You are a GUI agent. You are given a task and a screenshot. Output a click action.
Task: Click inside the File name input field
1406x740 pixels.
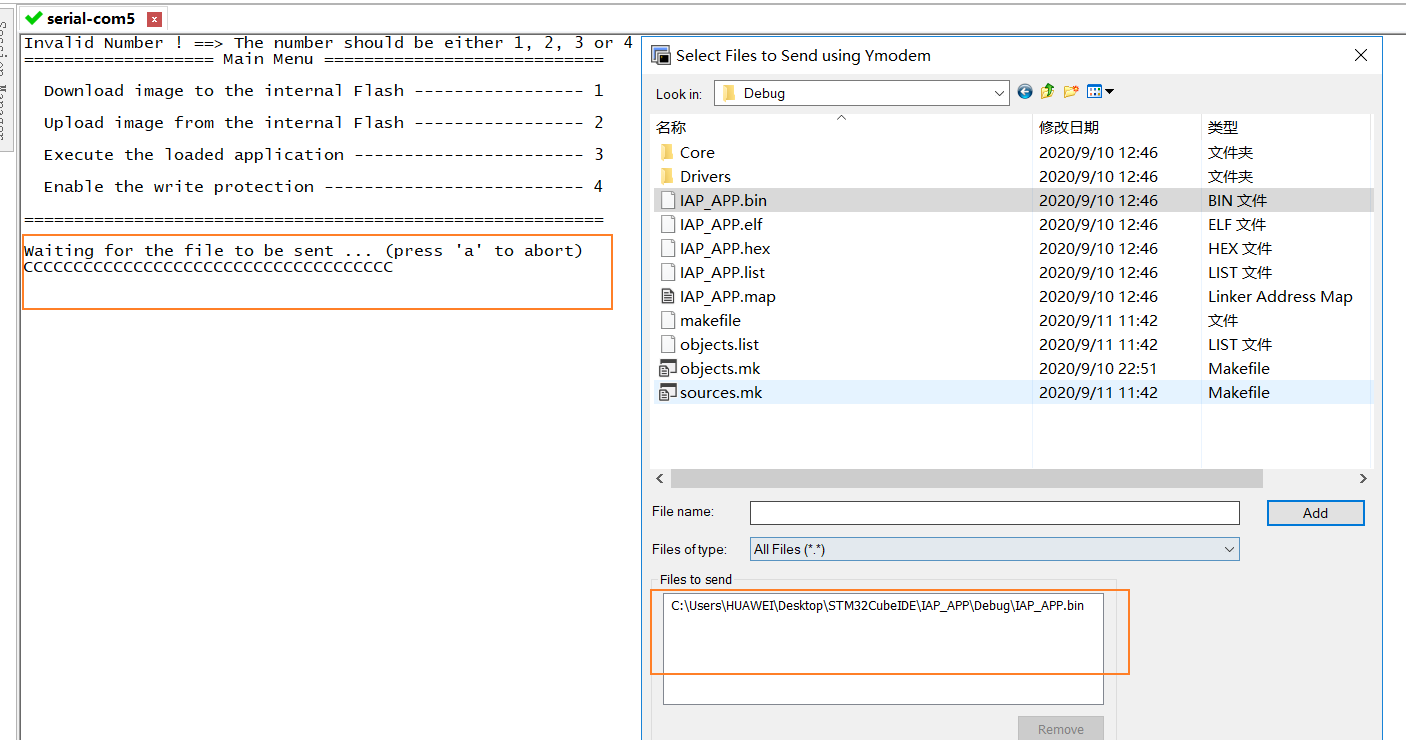click(994, 512)
